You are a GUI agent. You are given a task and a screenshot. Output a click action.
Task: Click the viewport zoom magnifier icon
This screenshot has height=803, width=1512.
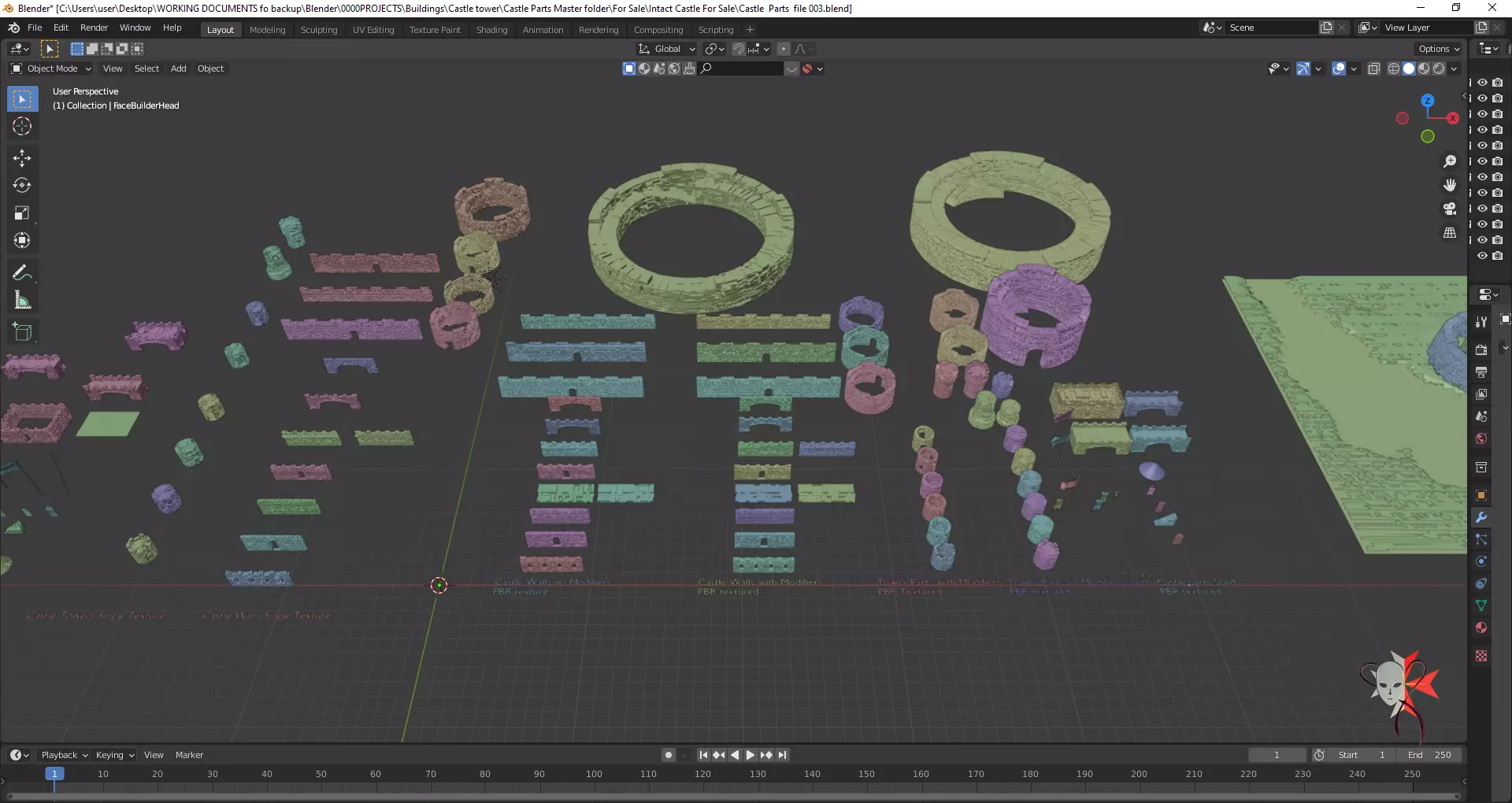(x=1450, y=161)
